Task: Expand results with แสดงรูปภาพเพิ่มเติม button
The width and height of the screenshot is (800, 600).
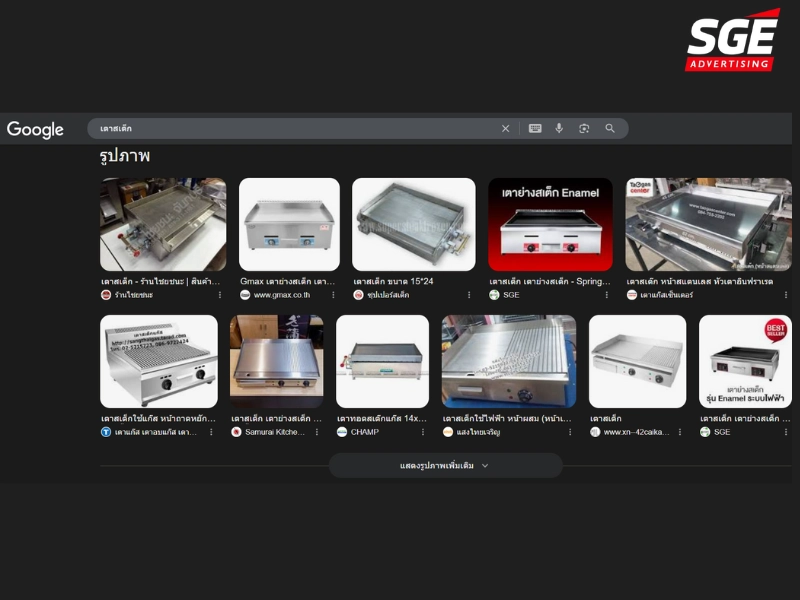Action: point(445,465)
